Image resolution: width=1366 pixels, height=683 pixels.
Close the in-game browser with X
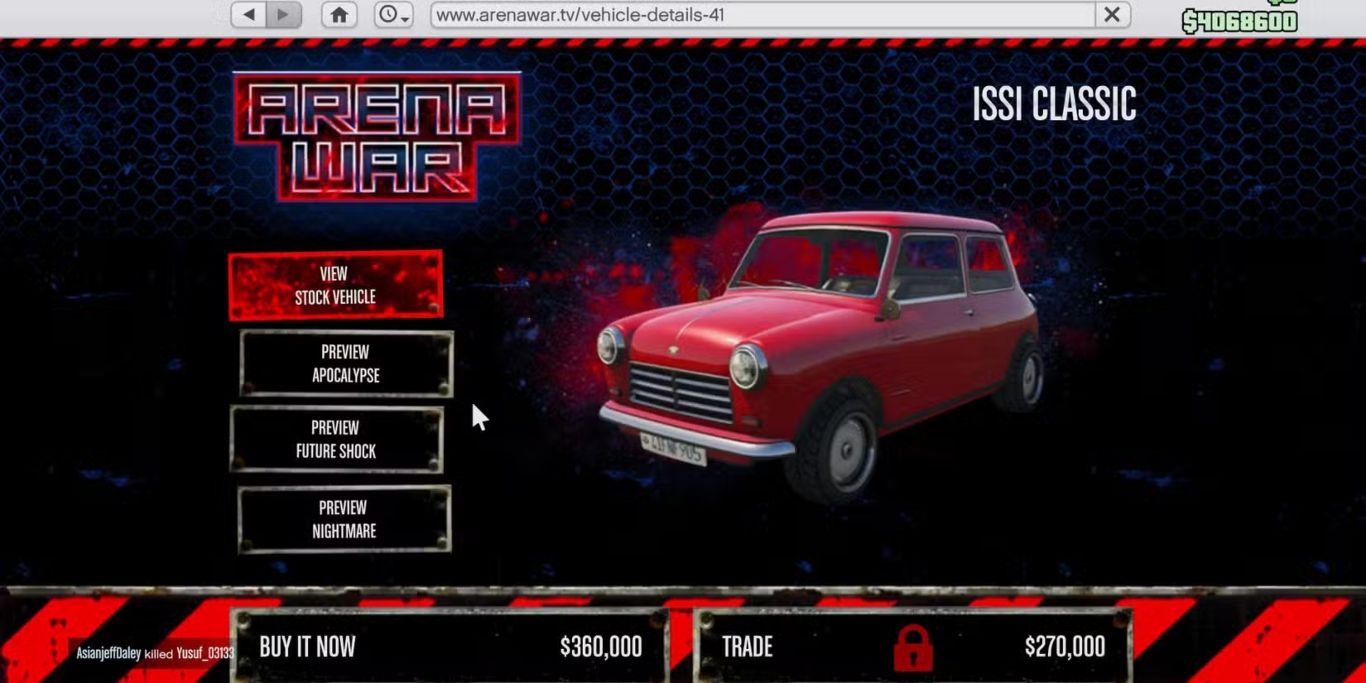tap(1112, 15)
